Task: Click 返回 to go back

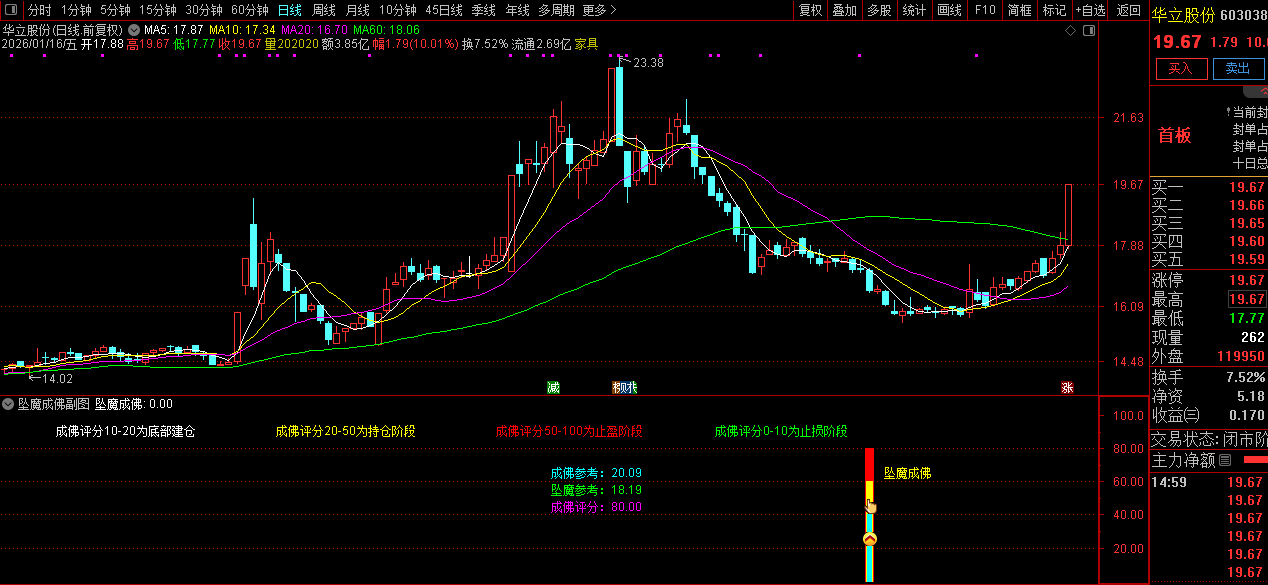Action: [x=1129, y=10]
